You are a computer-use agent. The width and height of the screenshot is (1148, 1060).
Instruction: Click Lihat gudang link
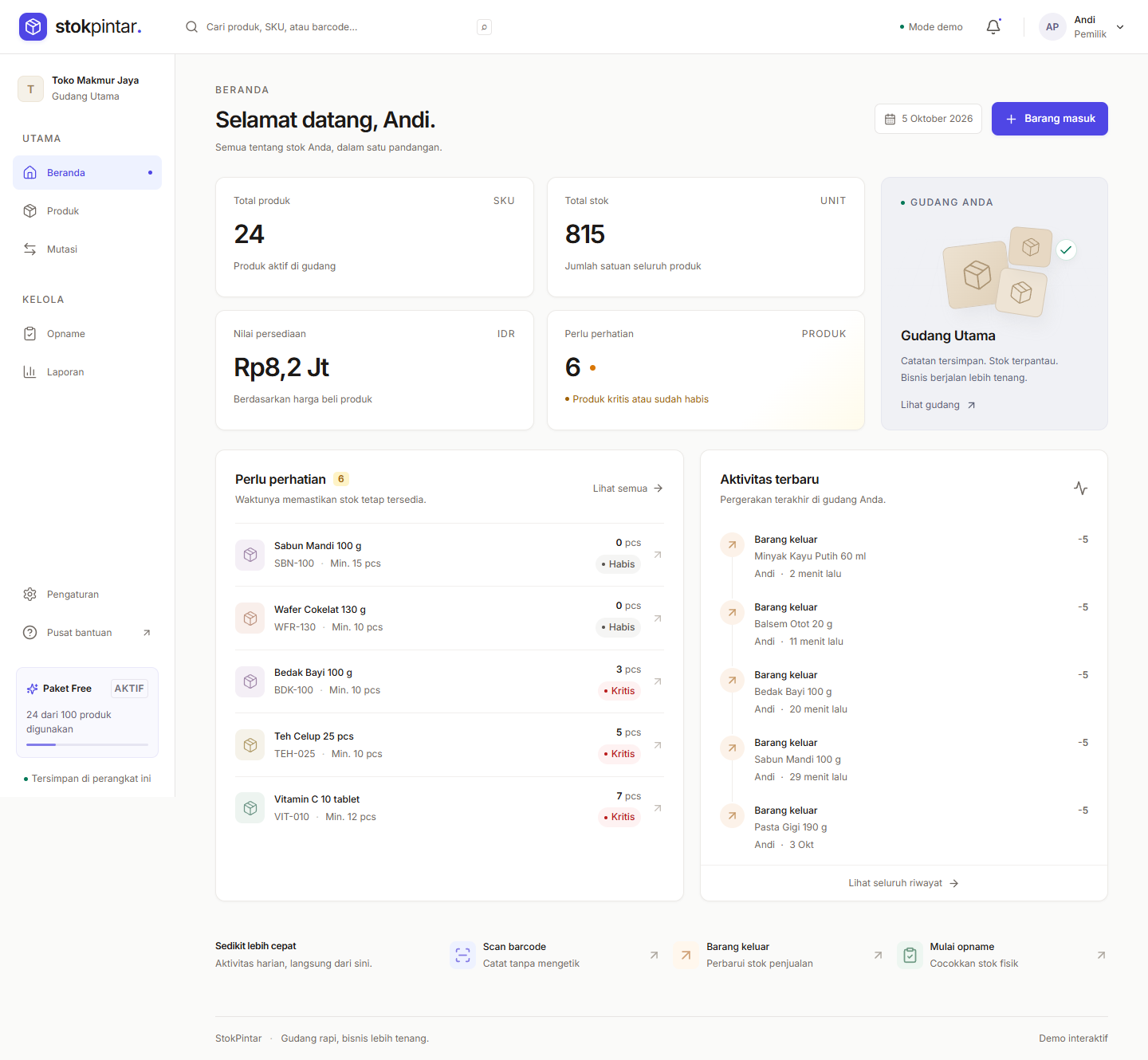[x=938, y=405]
